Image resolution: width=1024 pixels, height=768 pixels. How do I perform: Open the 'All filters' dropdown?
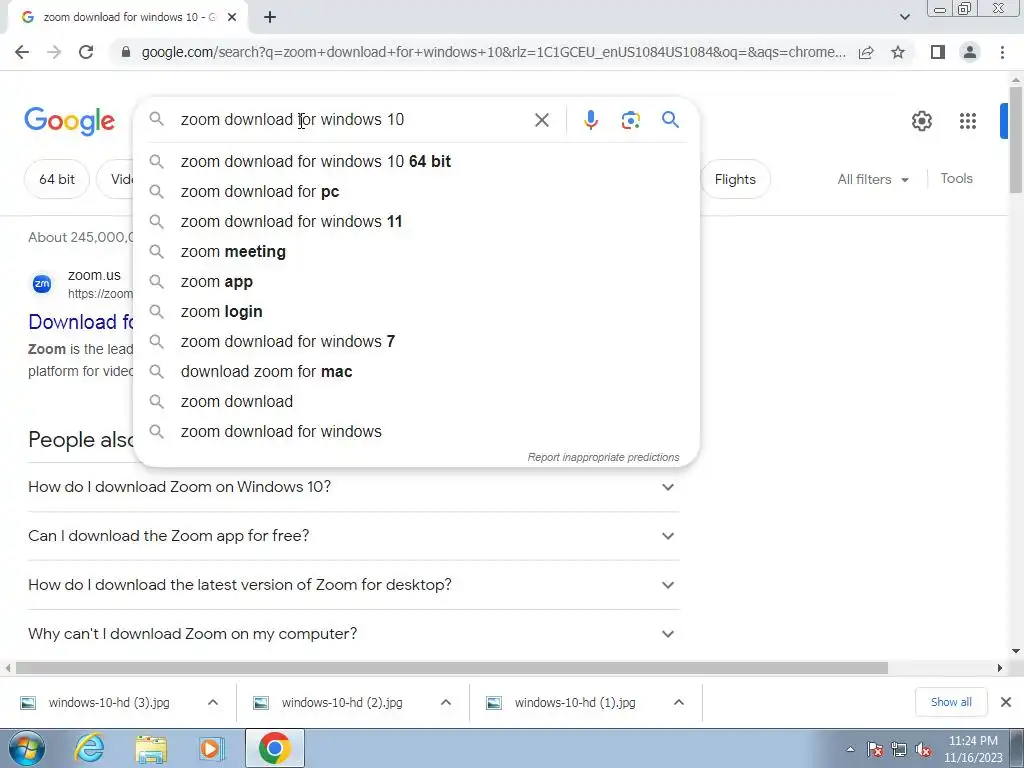[x=872, y=179]
